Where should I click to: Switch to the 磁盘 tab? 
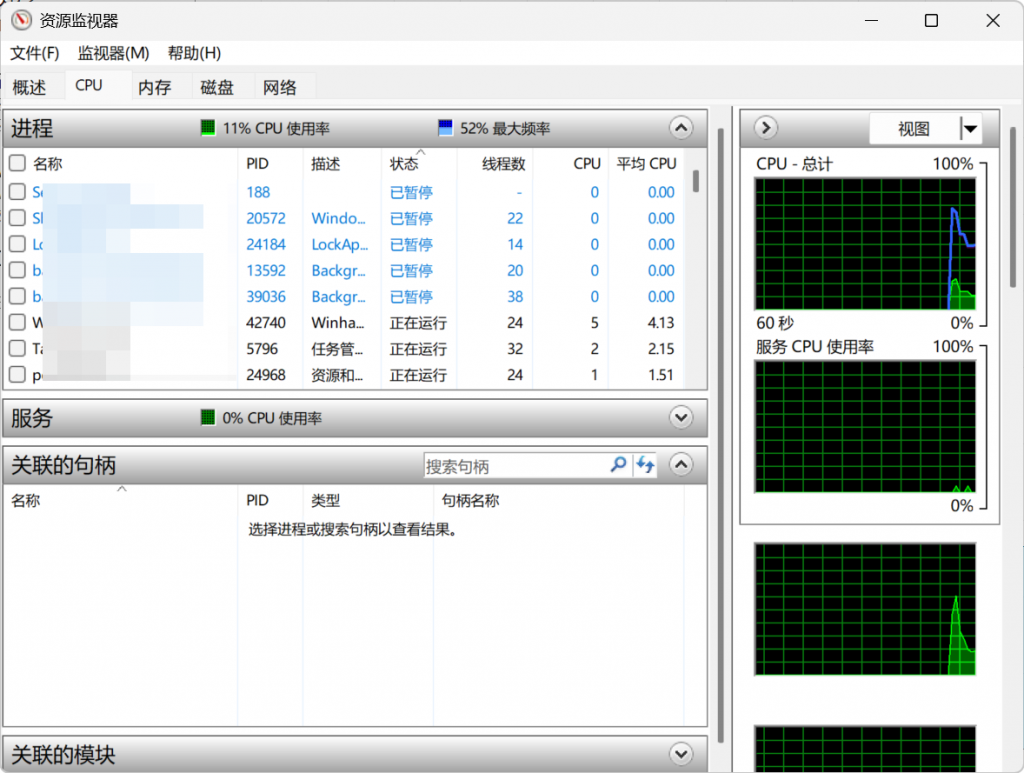(217, 87)
